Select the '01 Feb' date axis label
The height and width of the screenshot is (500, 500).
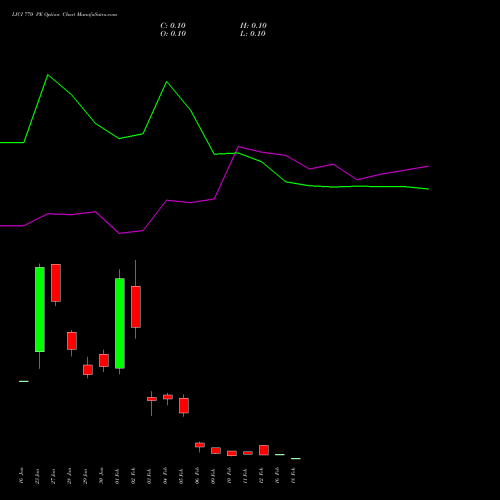coord(117,476)
